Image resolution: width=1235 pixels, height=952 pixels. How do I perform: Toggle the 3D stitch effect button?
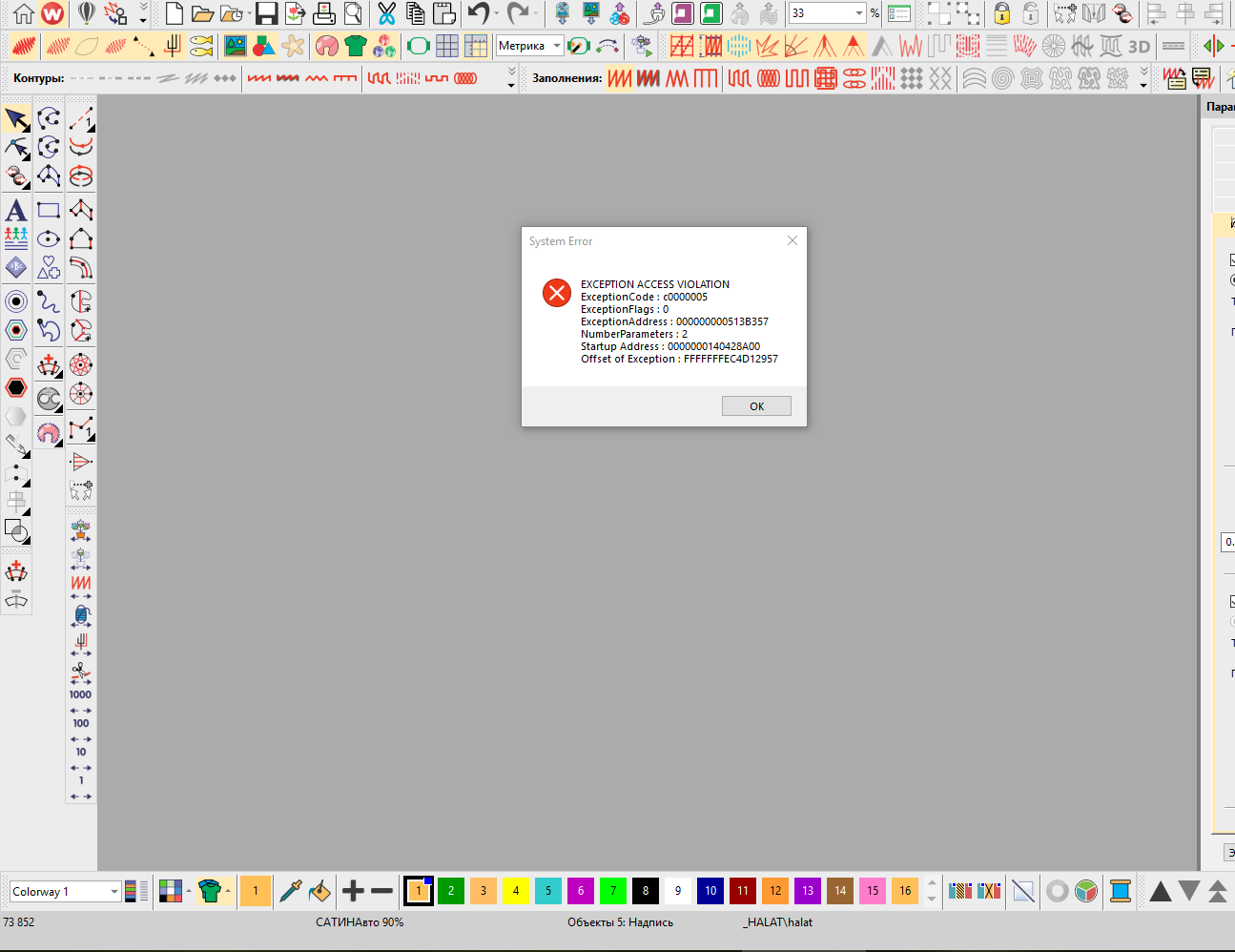pyautogui.click(x=1139, y=46)
